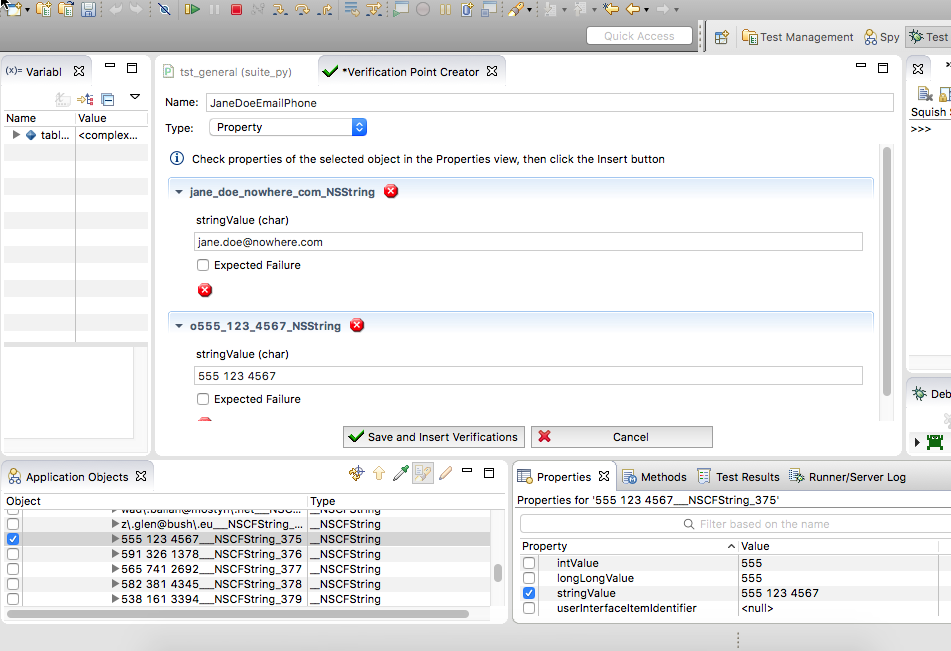This screenshot has width=951, height=651.
Task: Expand the 591 326 1378 NSCFString_376 tree item
Action: pos(115,554)
